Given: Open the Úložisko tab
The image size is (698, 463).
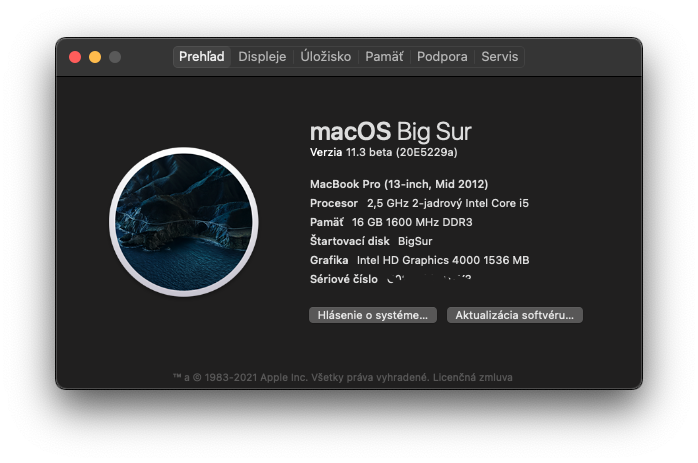Looking at the screenshot, I should pyautogui.click(x=325, y=57).
